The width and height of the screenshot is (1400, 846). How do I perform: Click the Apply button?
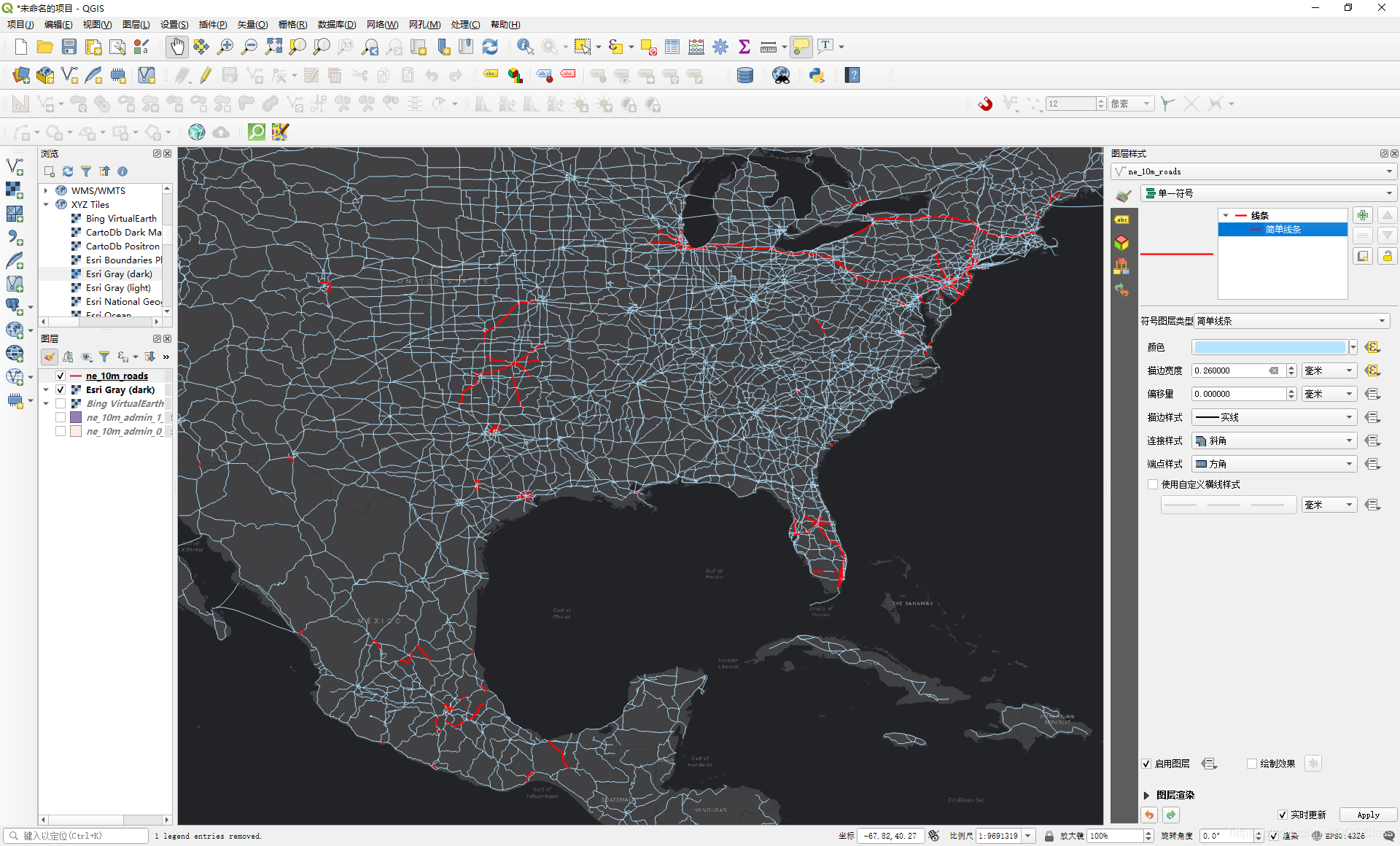click(x=1368, y=815)
